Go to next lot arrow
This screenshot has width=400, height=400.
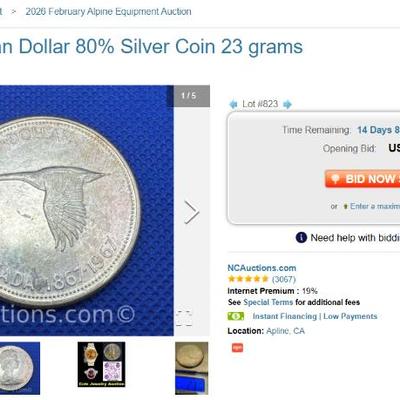287,104
